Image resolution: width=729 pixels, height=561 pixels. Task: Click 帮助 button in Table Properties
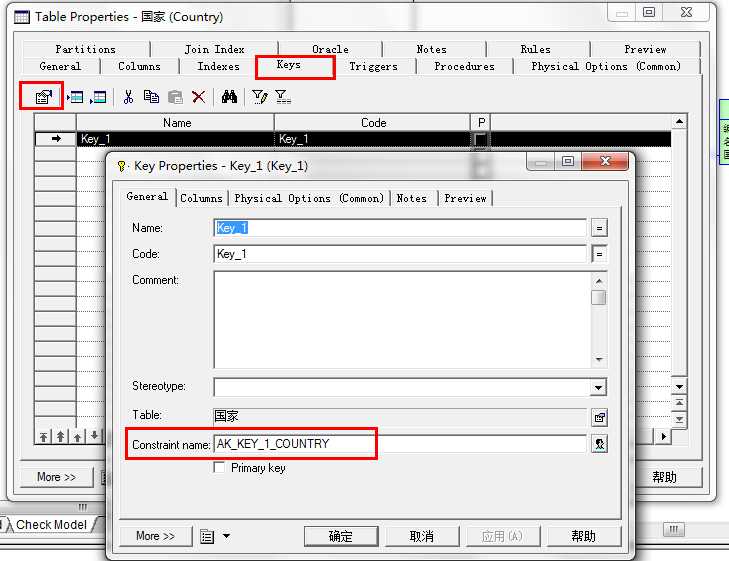tap(664, 477)
